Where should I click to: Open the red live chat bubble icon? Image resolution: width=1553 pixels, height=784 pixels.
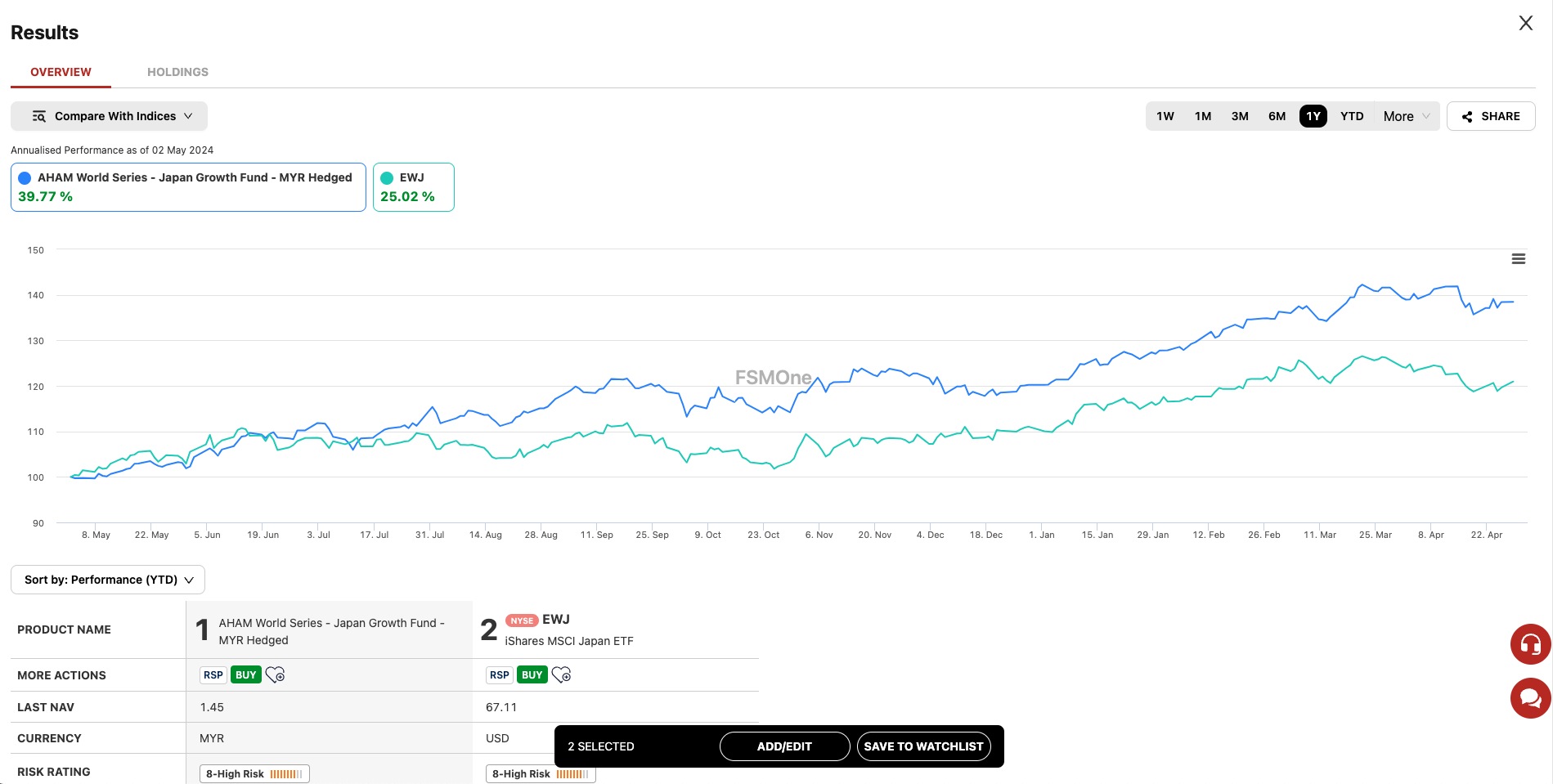coord(1530,698)
